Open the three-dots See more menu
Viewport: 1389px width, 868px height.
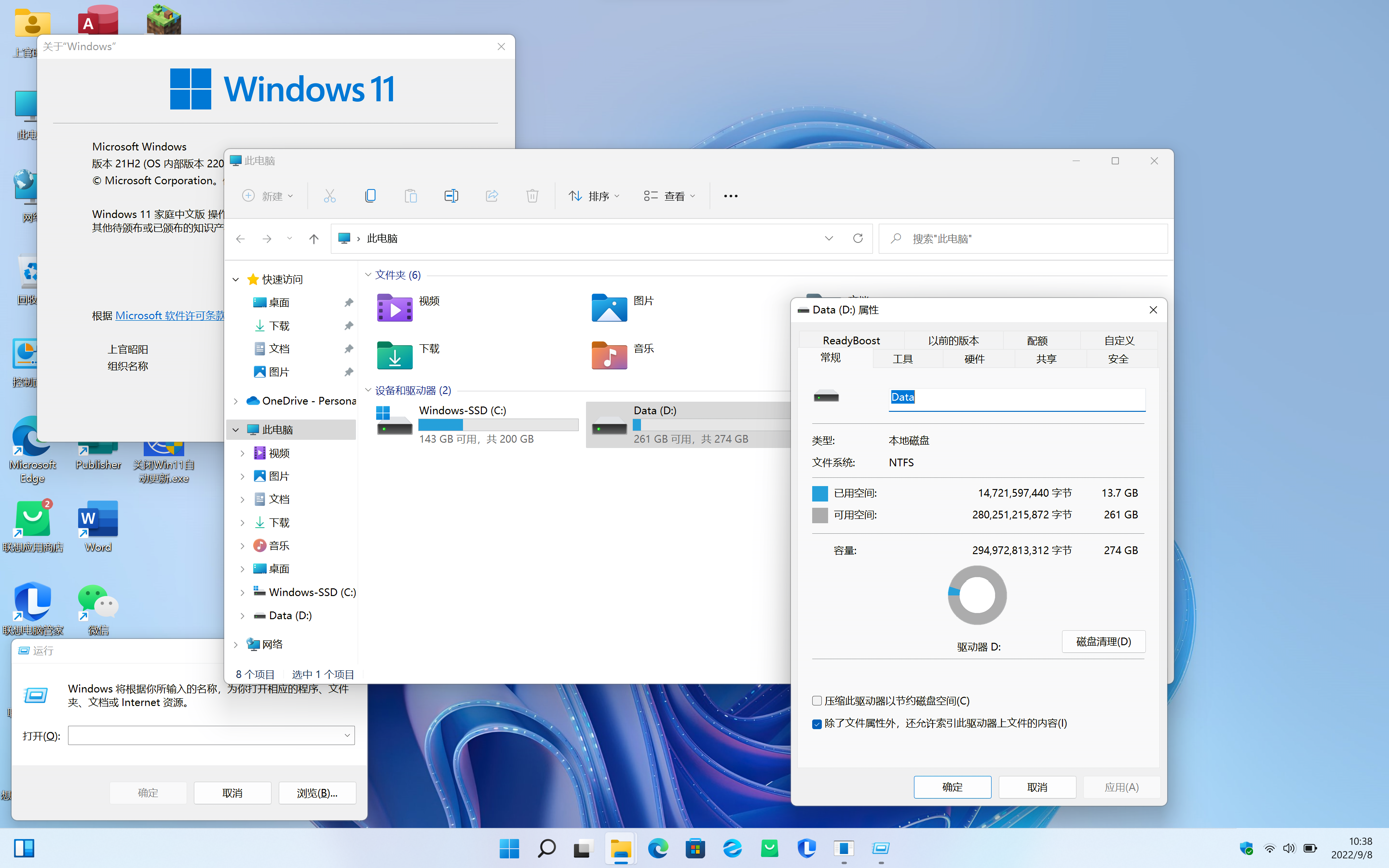[730, 196]
